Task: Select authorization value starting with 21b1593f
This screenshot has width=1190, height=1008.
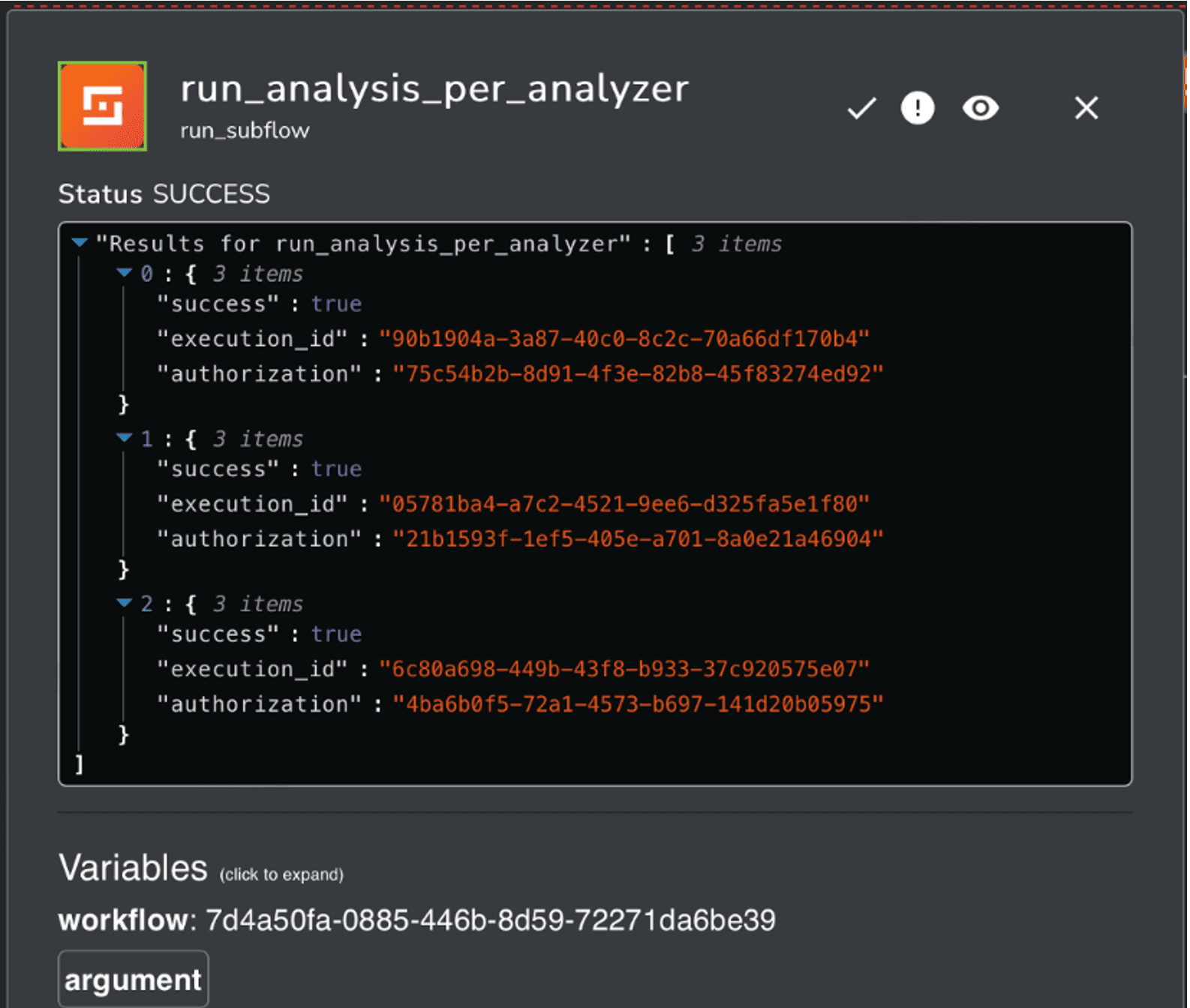Action: (x=638, y=538)
